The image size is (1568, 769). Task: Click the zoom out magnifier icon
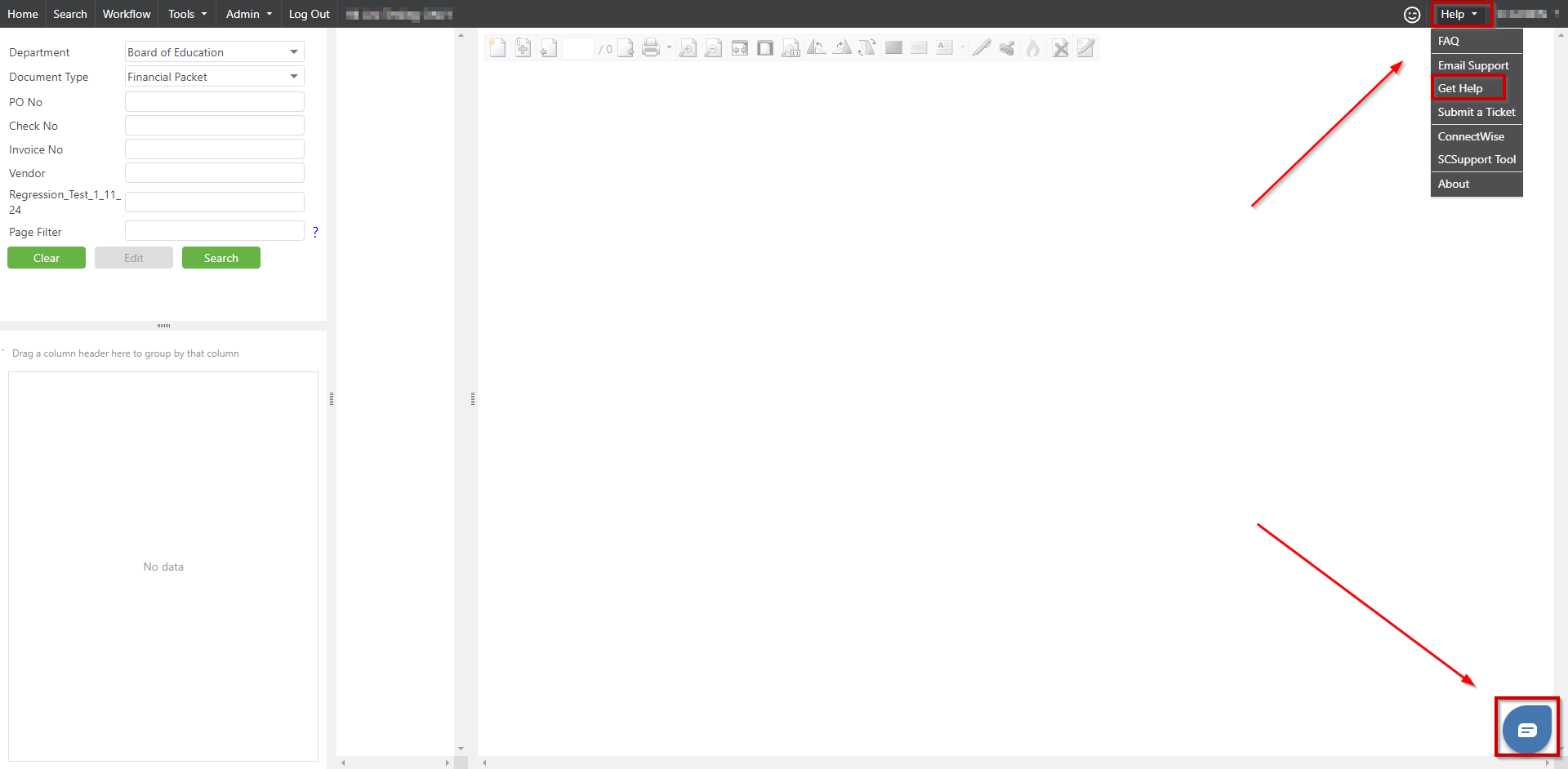713,48
